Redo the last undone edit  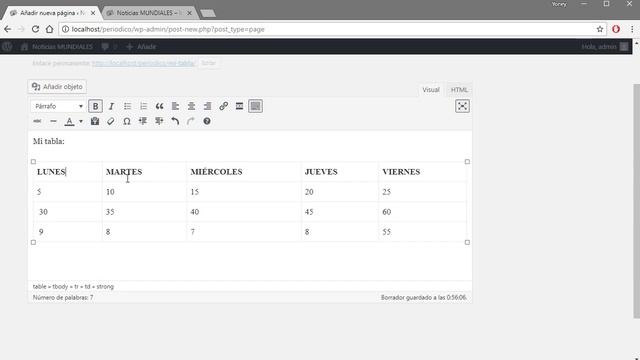point(191,121)
